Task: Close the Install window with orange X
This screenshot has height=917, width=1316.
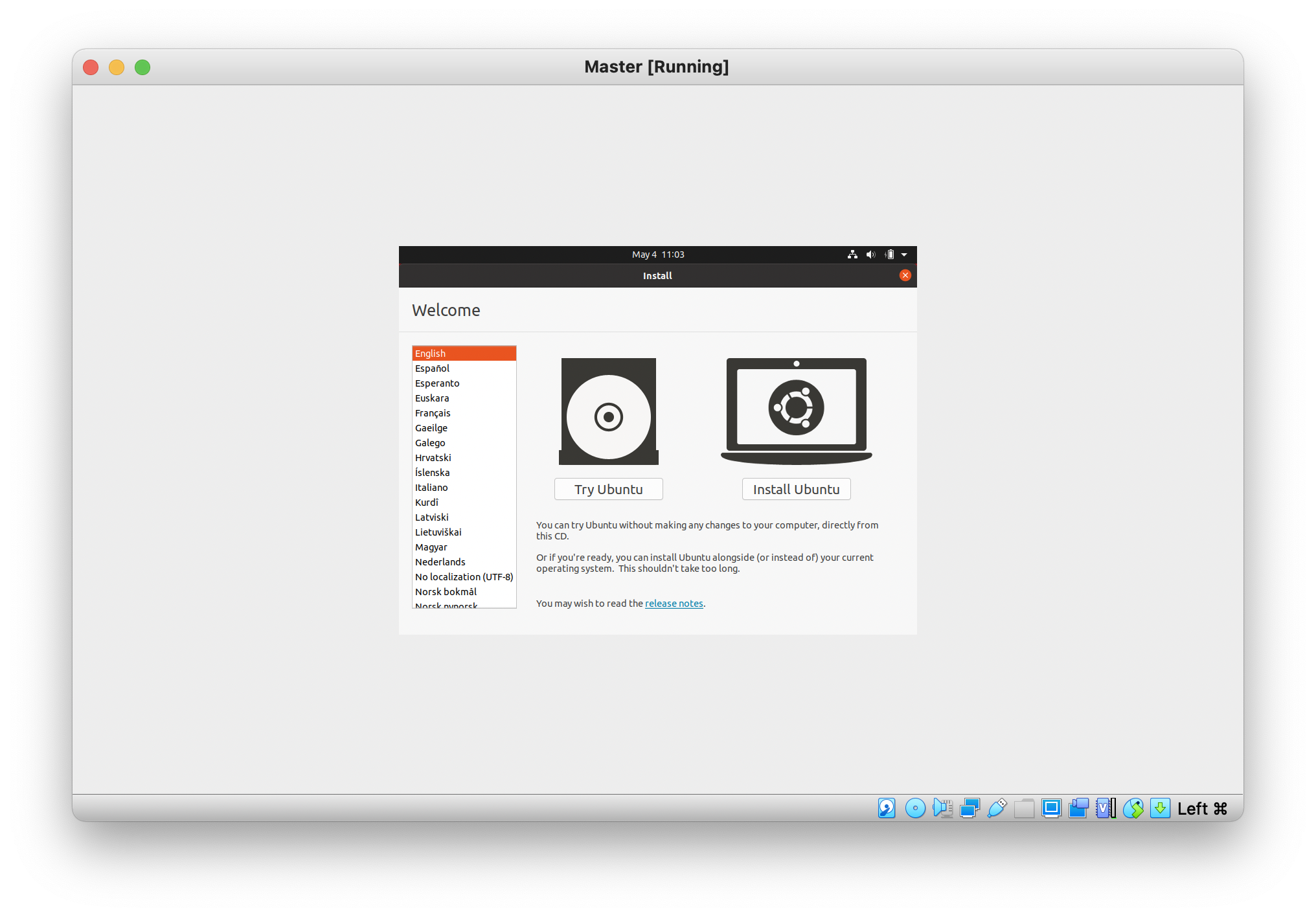Action: pyautogui.click(x=905, y=275)
